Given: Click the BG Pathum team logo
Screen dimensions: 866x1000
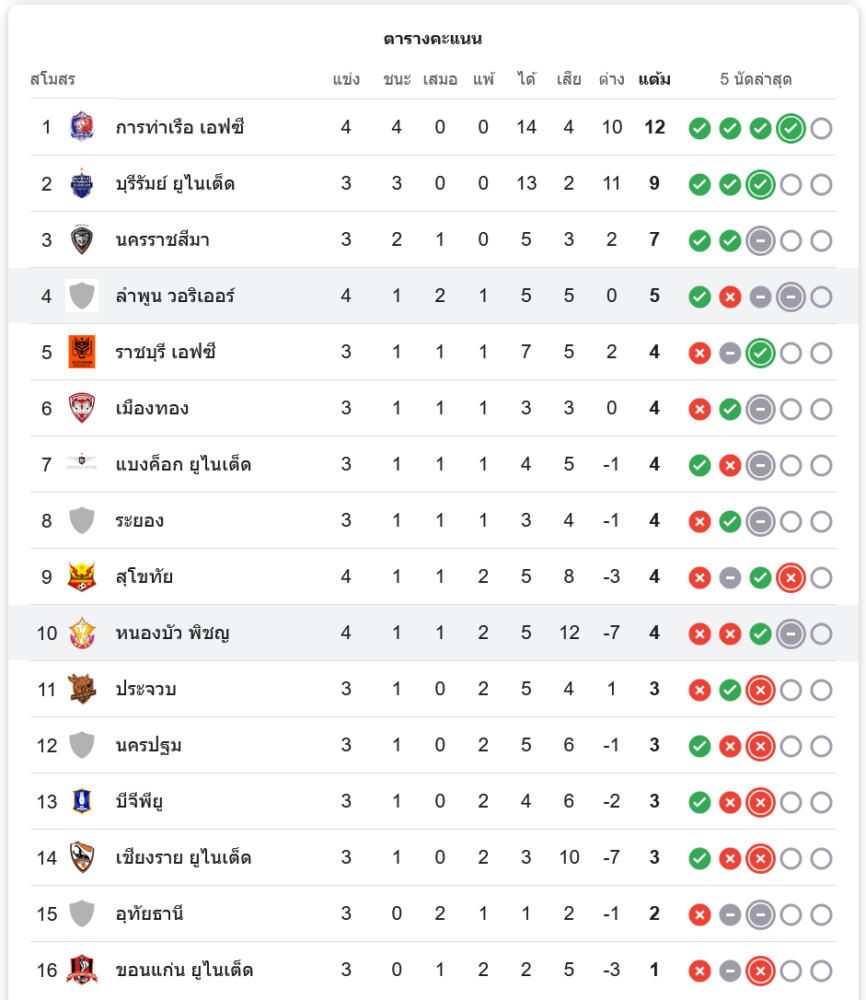Looking at the screenshot, I should 81,801.
